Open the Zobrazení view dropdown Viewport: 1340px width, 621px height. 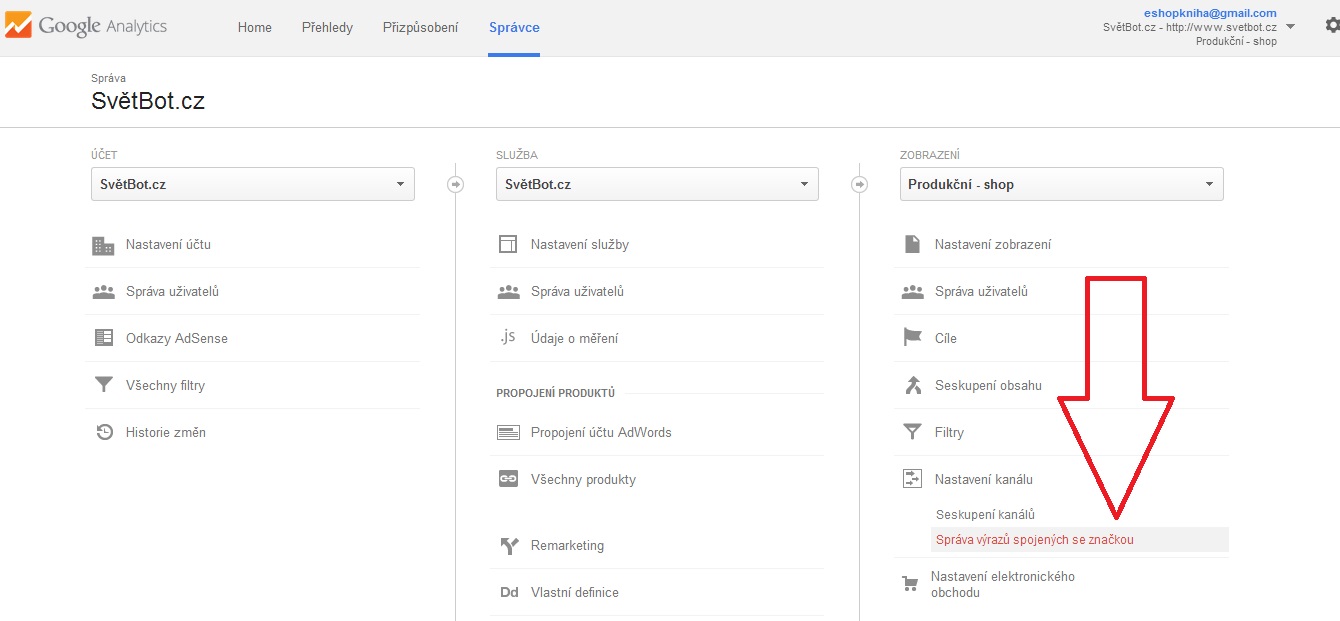point(1061,184)
